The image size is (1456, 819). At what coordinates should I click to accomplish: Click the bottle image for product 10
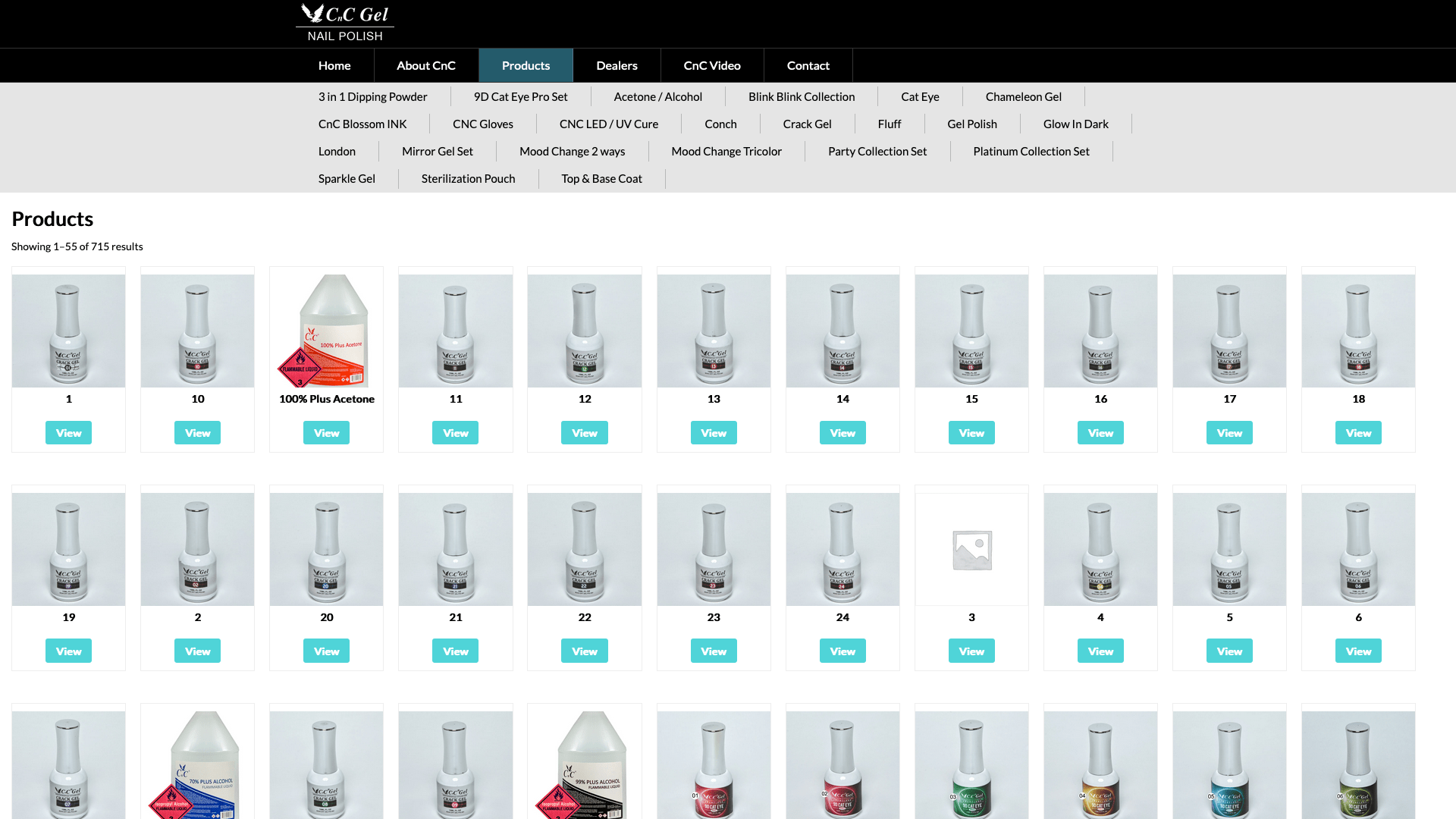click(x=197, y=331)
